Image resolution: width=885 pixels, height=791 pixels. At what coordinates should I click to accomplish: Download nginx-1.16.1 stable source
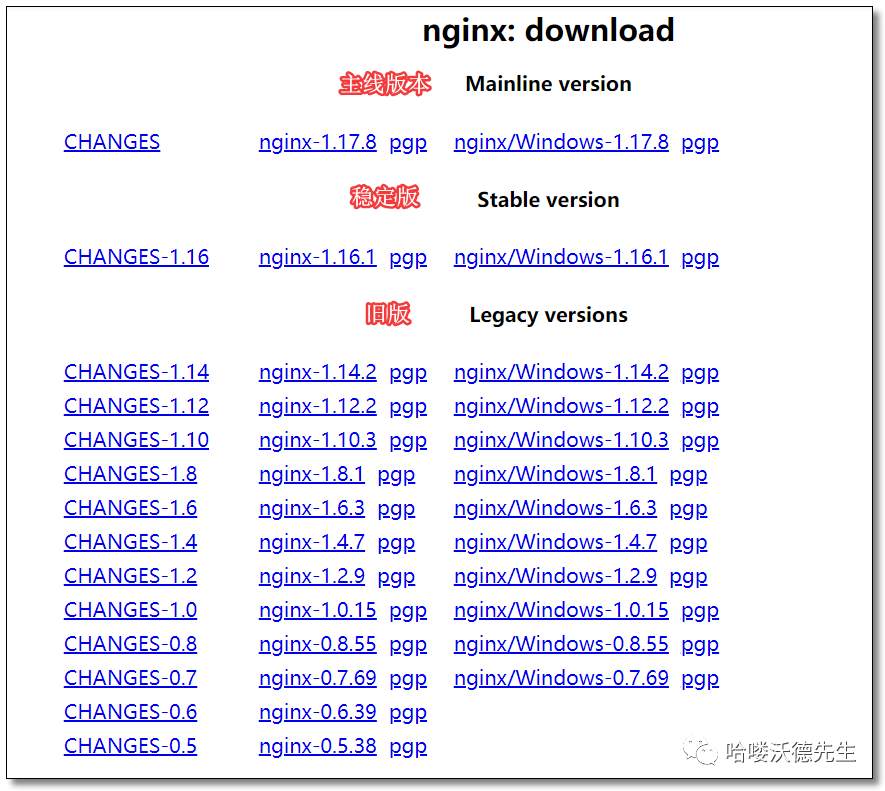point(317,257)
